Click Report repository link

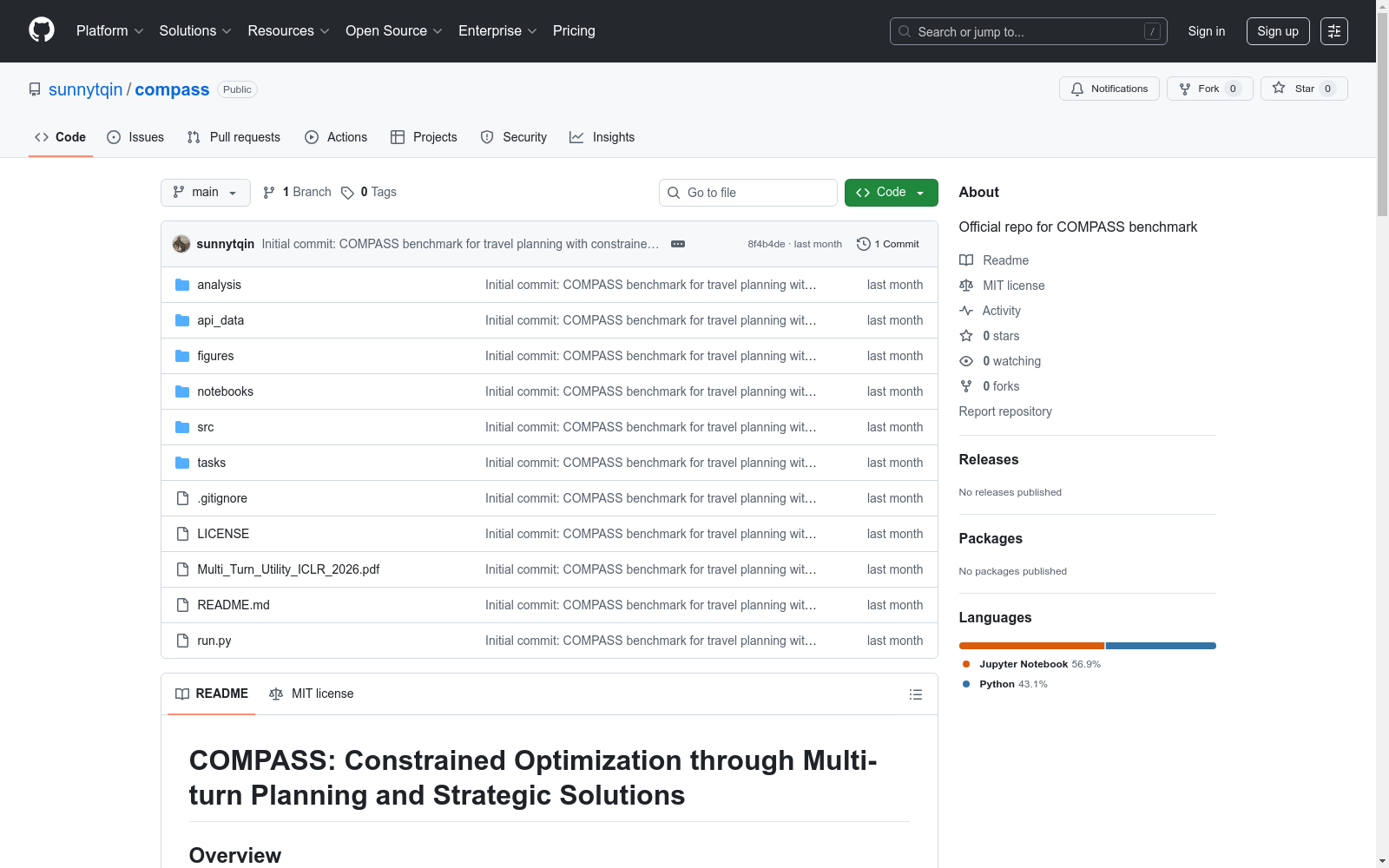[x=1005, y=411]
